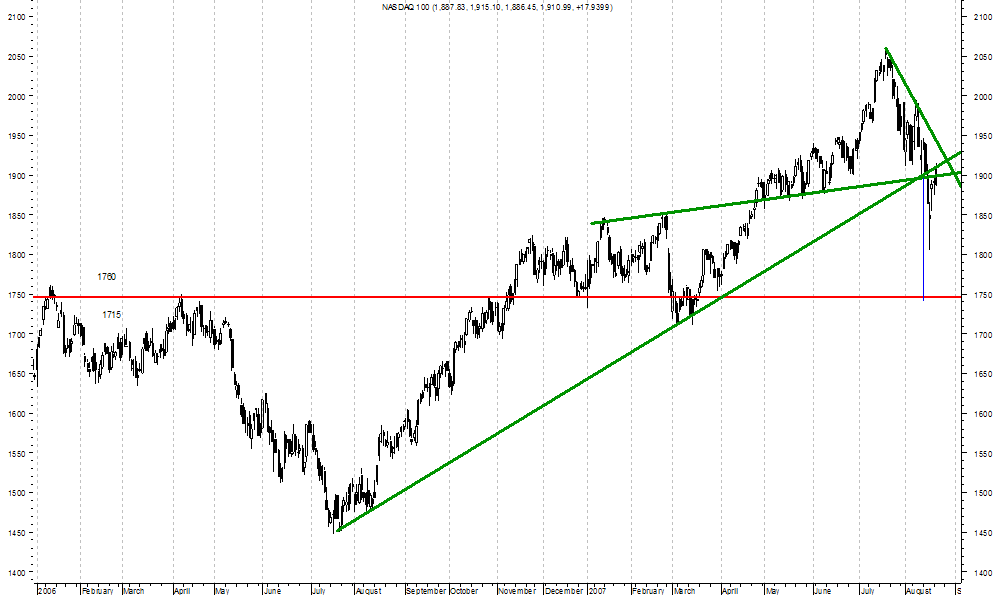The height and width of the screenshot is (595, 994).
Task: Select the February axis label
Action: [96, 591]
